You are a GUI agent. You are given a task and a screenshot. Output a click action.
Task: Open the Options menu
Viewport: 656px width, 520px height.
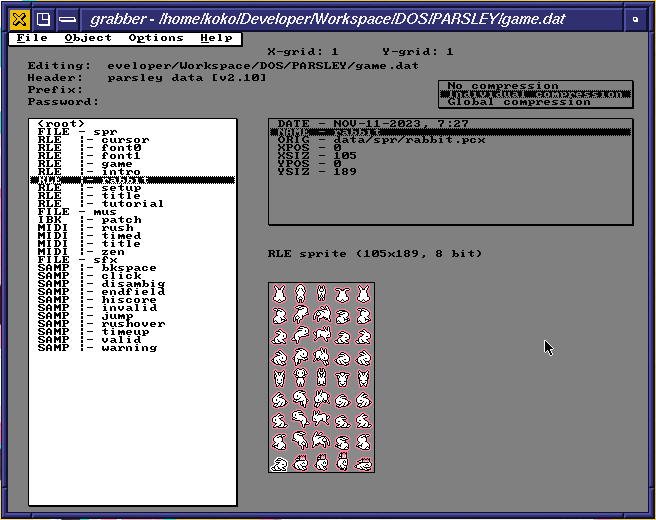[156, 38]
